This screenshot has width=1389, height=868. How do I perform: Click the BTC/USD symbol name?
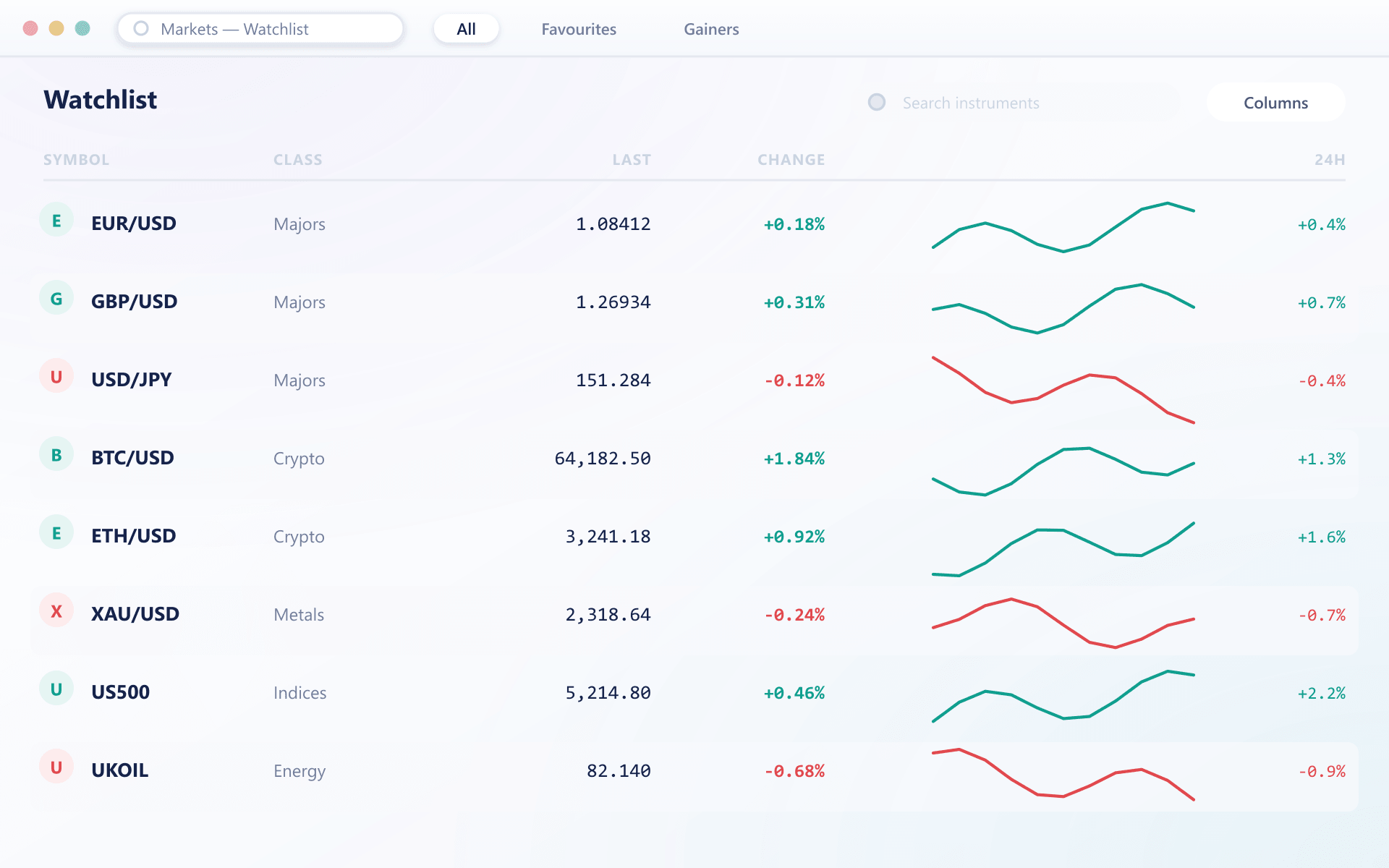coord(132,458)
